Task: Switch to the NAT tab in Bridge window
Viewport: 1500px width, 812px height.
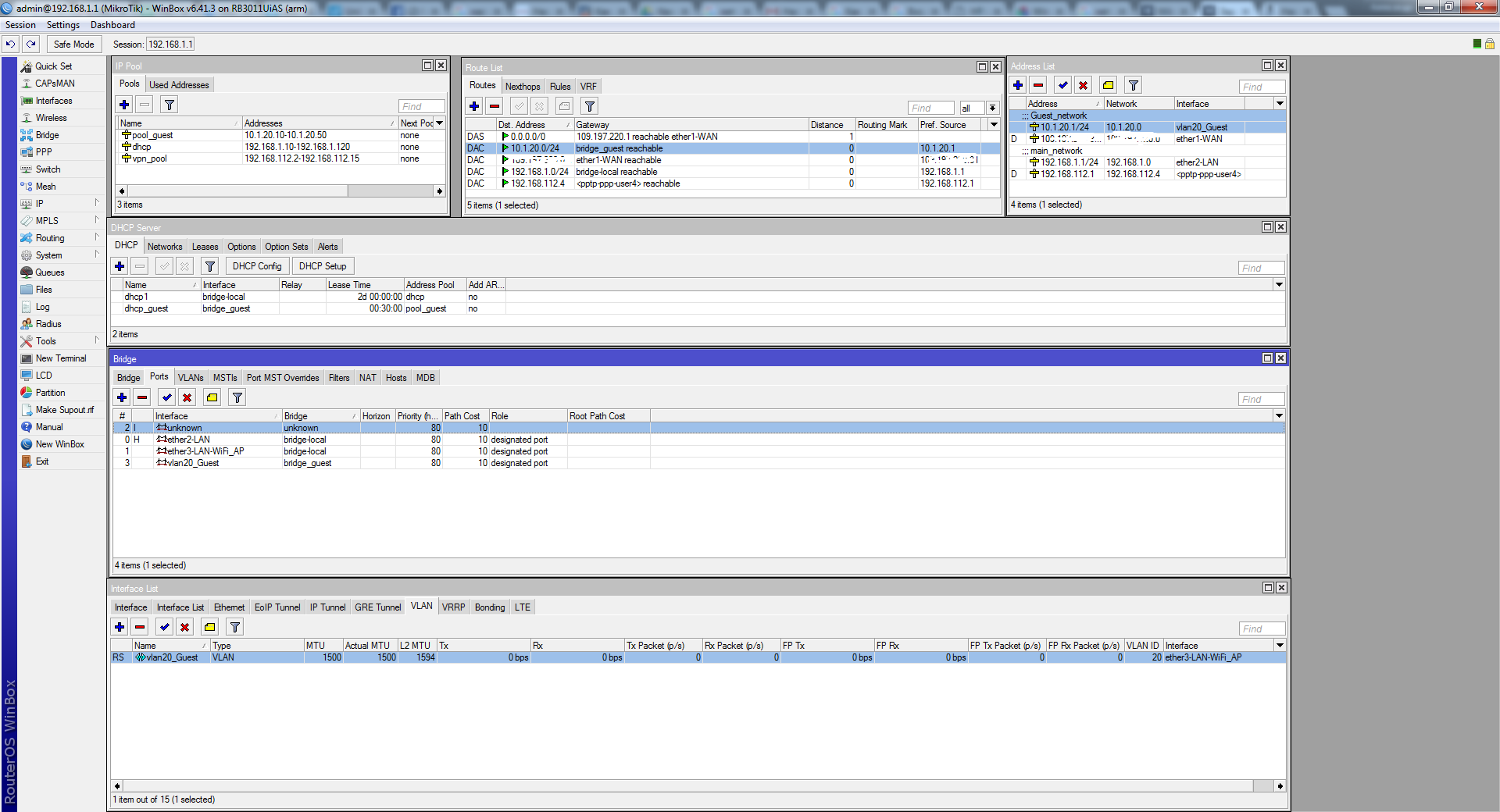Action: pos(368,378)
